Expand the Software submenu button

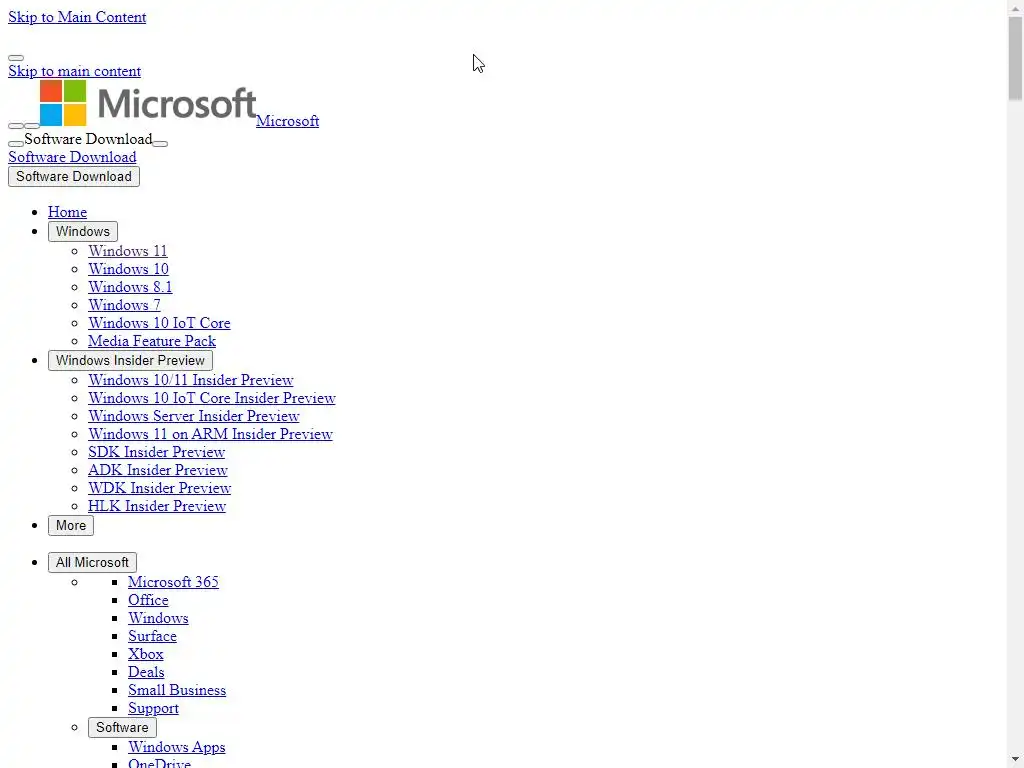(x=123, y=728)
